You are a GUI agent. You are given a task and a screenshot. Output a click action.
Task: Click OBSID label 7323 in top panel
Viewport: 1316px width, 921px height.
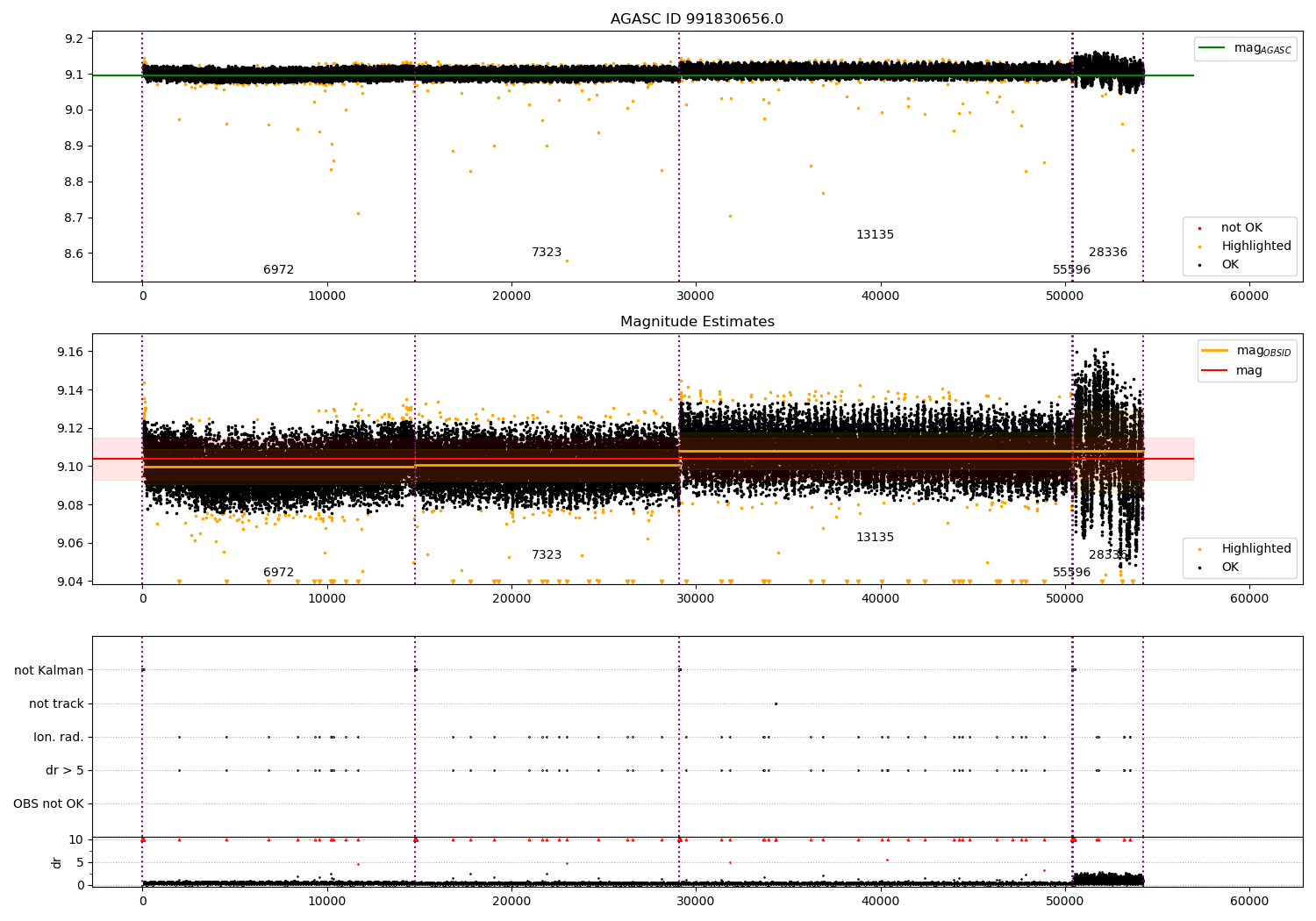point(547,253)
